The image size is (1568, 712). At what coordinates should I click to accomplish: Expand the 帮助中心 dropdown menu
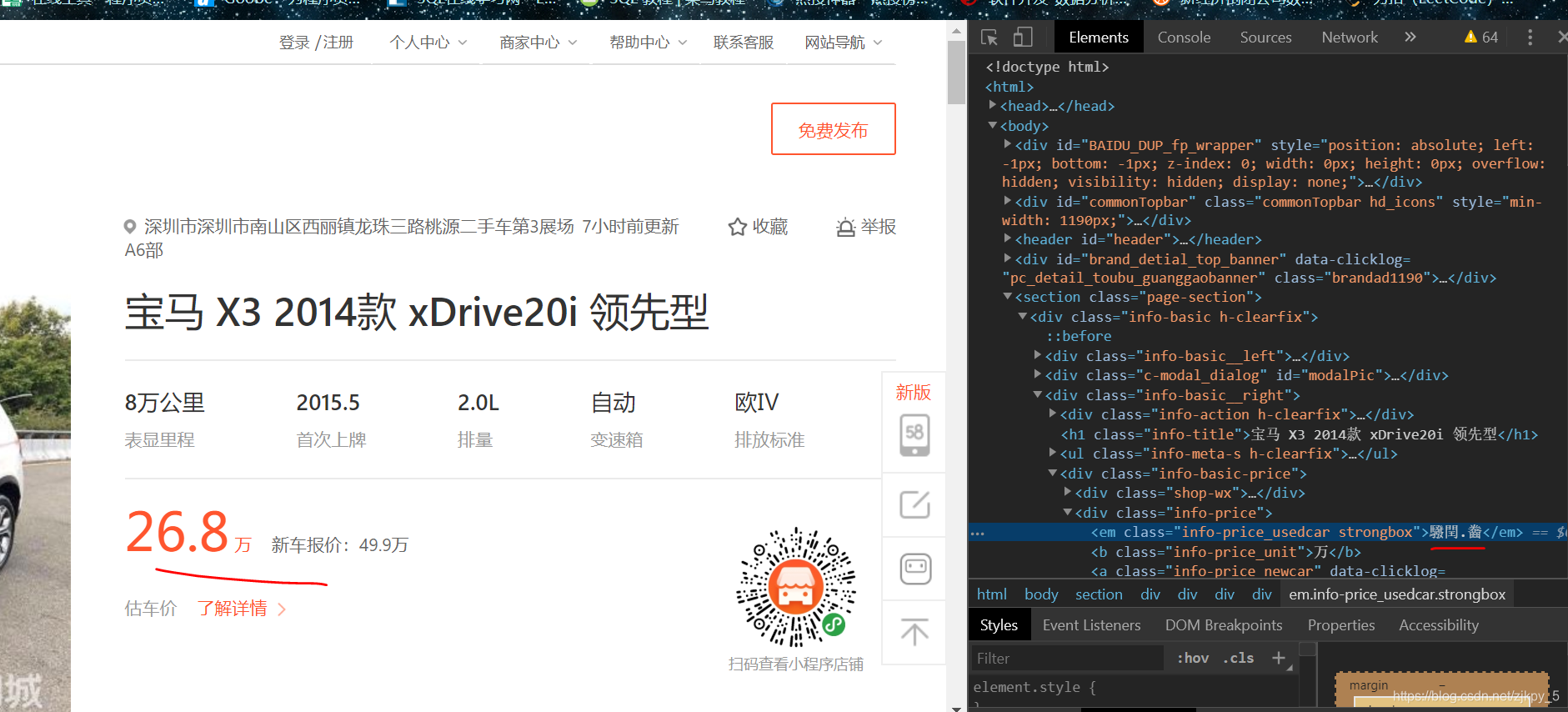pos(649,43)
